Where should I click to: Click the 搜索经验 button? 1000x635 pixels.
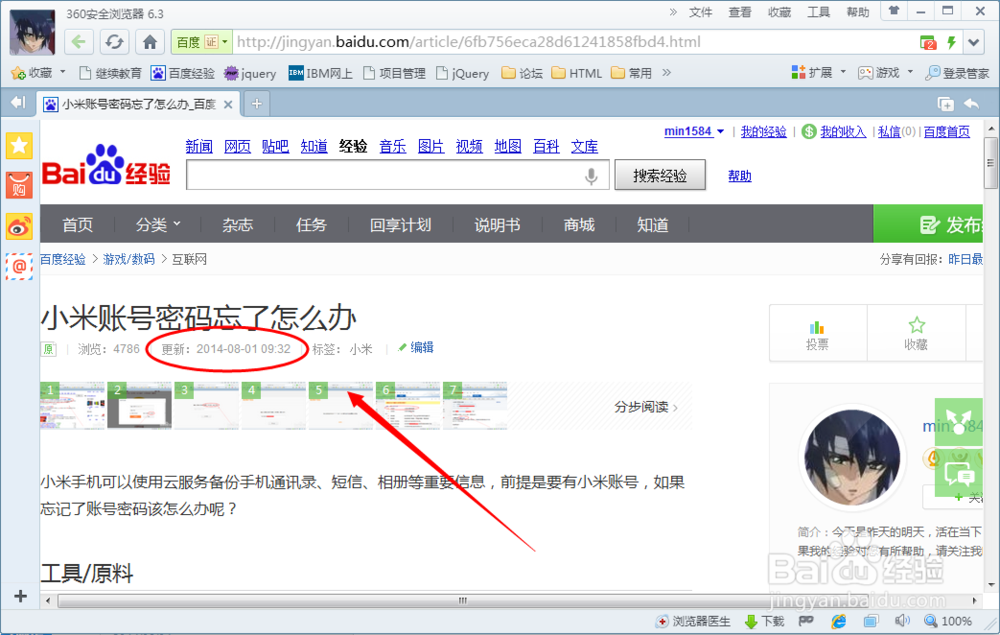click(x=660, y=175)
